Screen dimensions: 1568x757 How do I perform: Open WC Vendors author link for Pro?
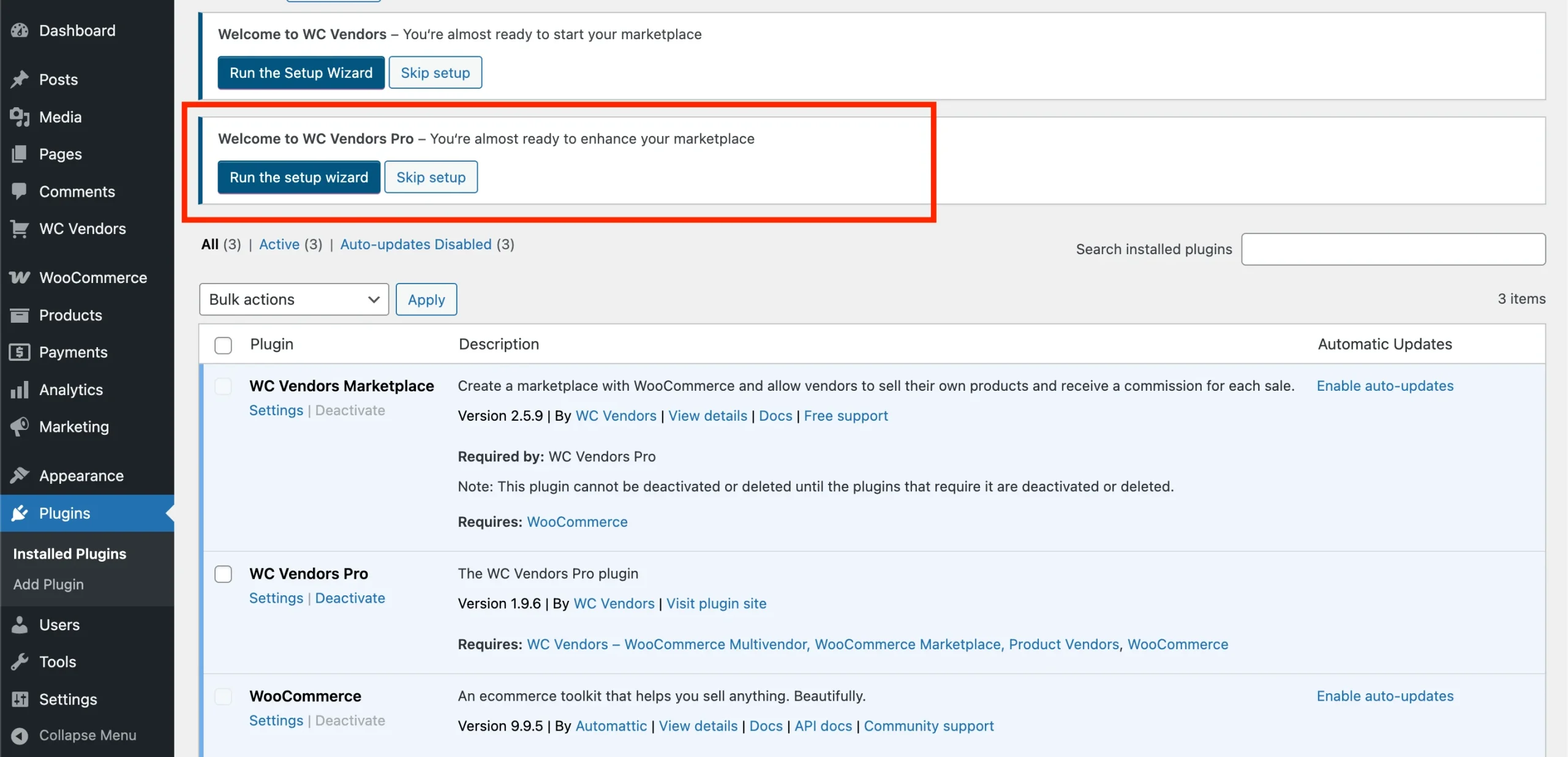click(614, 604)
